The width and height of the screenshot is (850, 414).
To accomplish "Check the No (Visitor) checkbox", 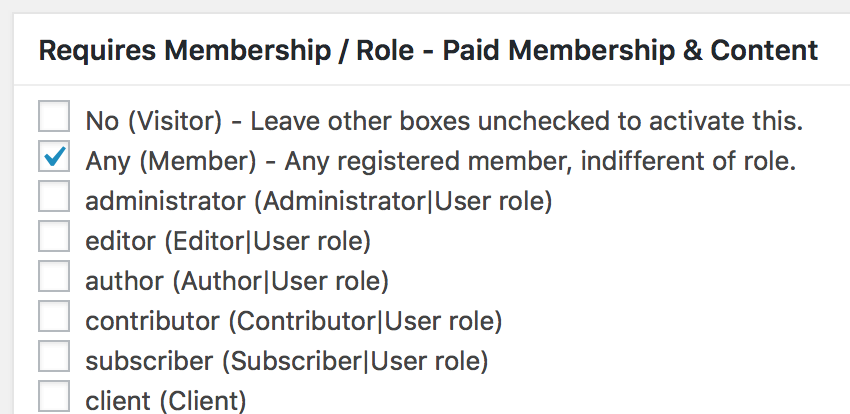I will (54, 118).
